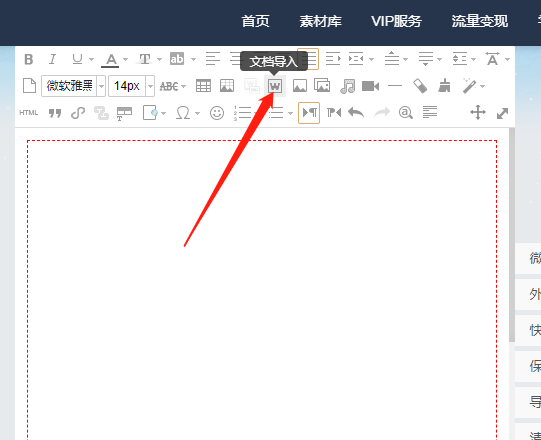This screenshot has height=440, width=541.
Task: Expand the Omega special character arrow
Action: click(x=197, y=113)
